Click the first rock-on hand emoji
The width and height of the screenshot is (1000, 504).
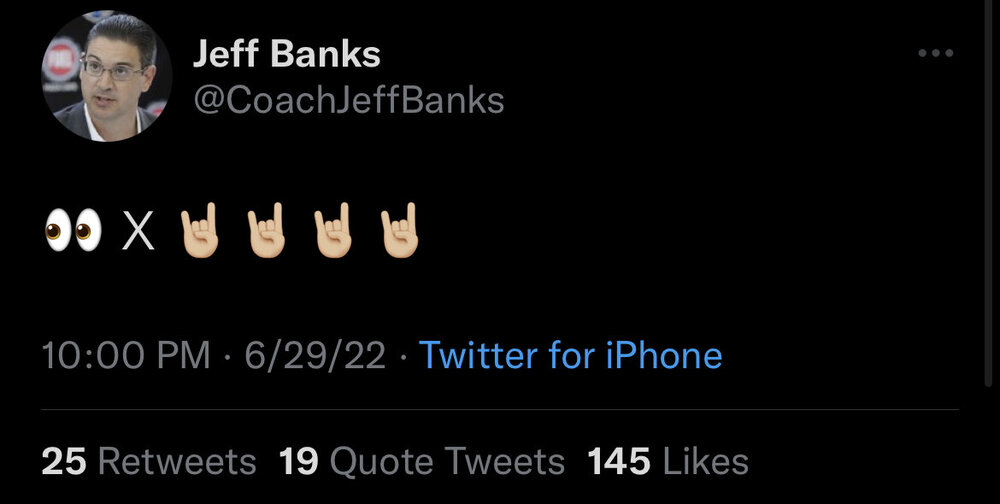(x=199, y=232)
